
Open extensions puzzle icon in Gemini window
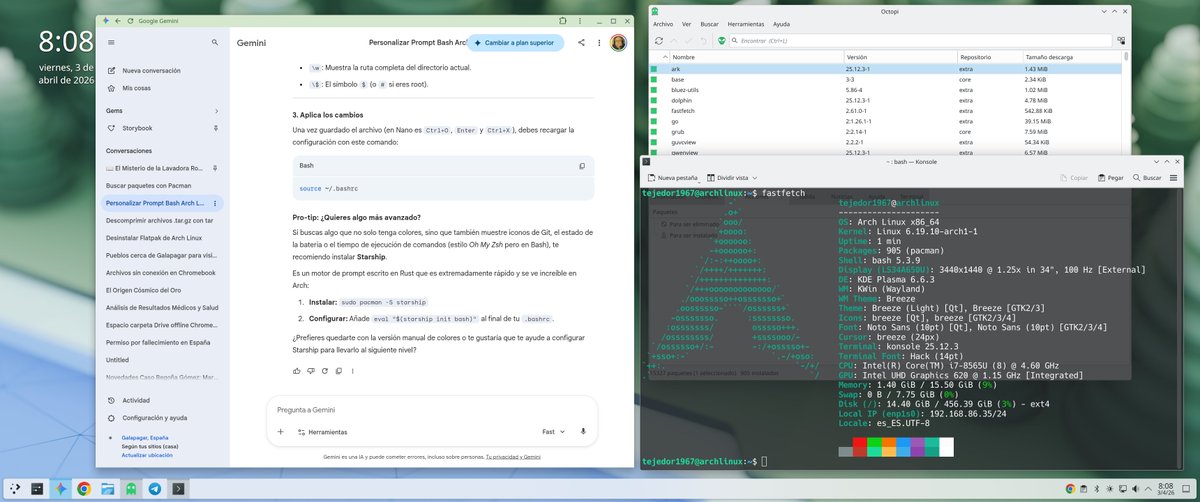[x=563, y=20]
